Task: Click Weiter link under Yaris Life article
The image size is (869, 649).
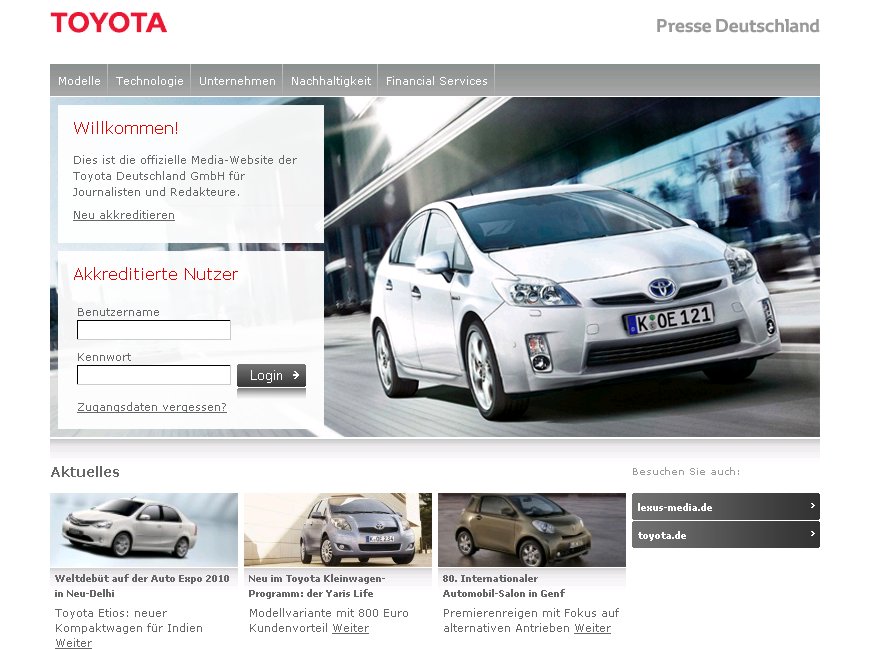Action: pos(350,628)
